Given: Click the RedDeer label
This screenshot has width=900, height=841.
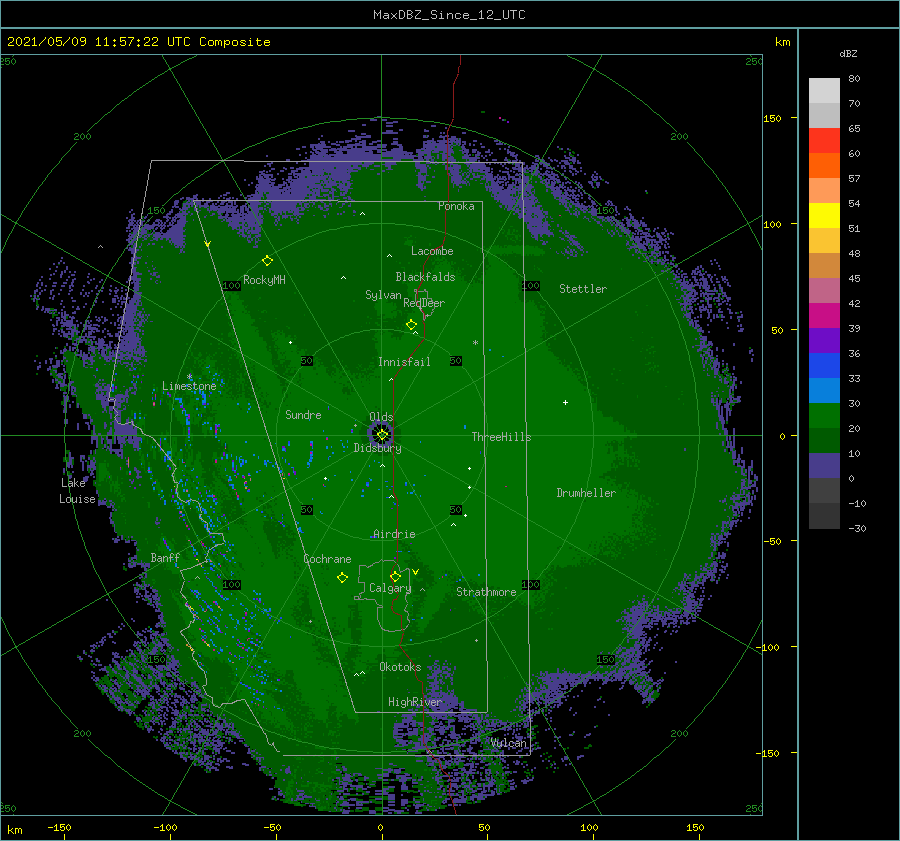Looking at the screenshot, I should (424, 303).
